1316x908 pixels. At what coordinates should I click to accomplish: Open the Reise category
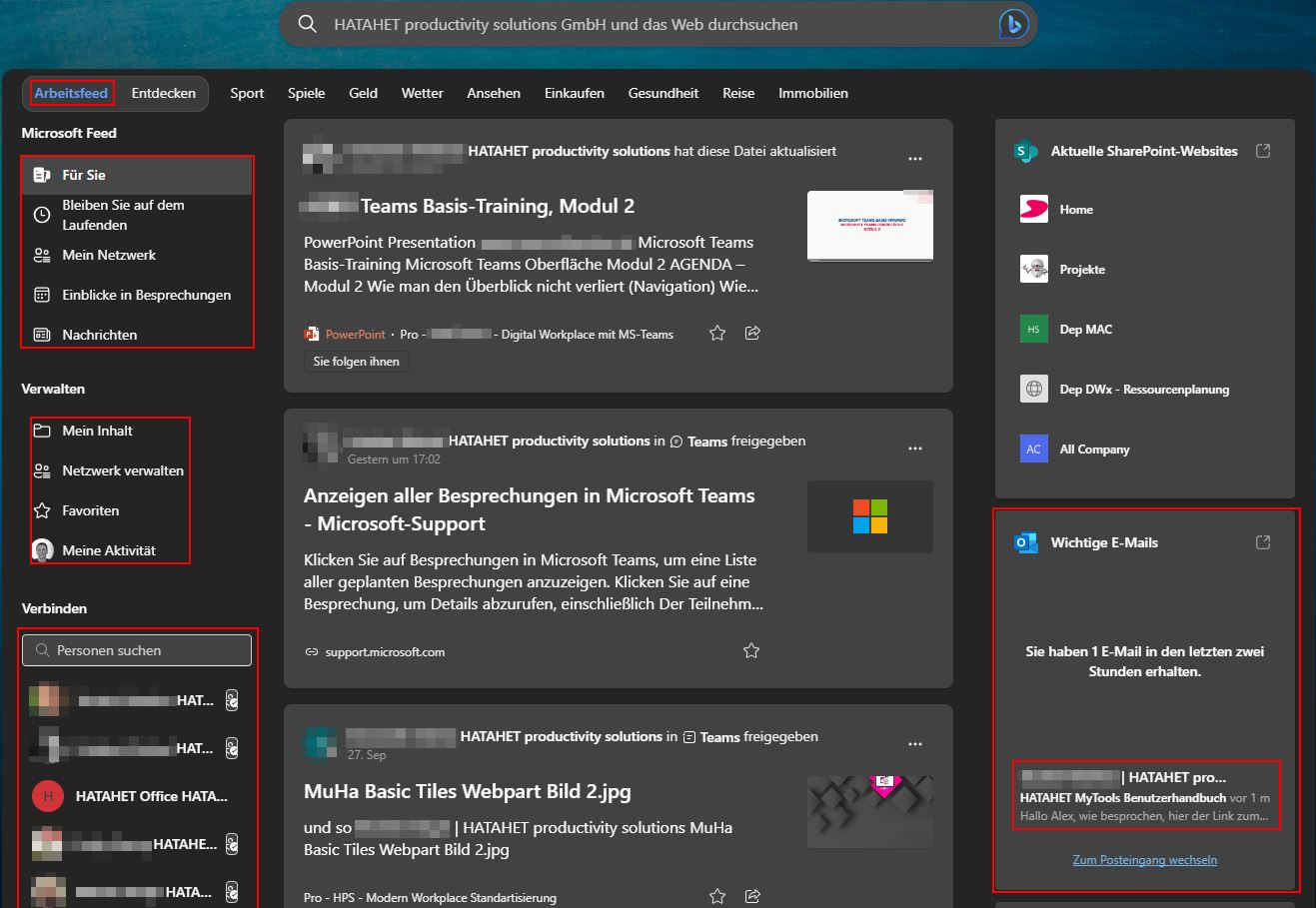pyautogui.click(x=738, y=93)
